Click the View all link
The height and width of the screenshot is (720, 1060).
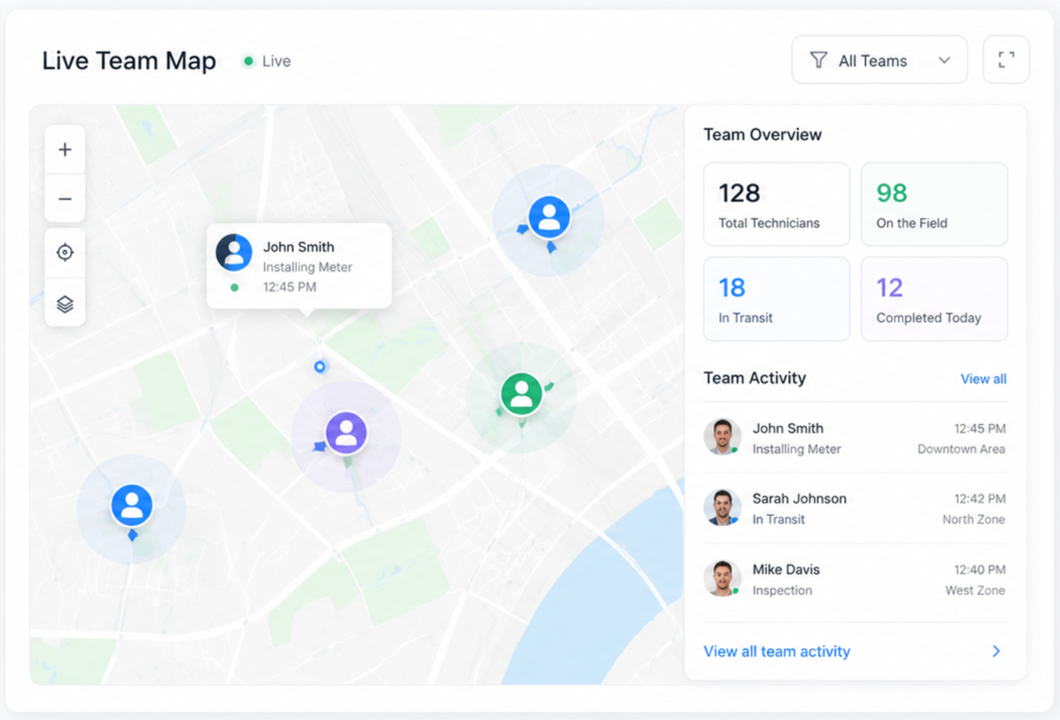(983, 379)
